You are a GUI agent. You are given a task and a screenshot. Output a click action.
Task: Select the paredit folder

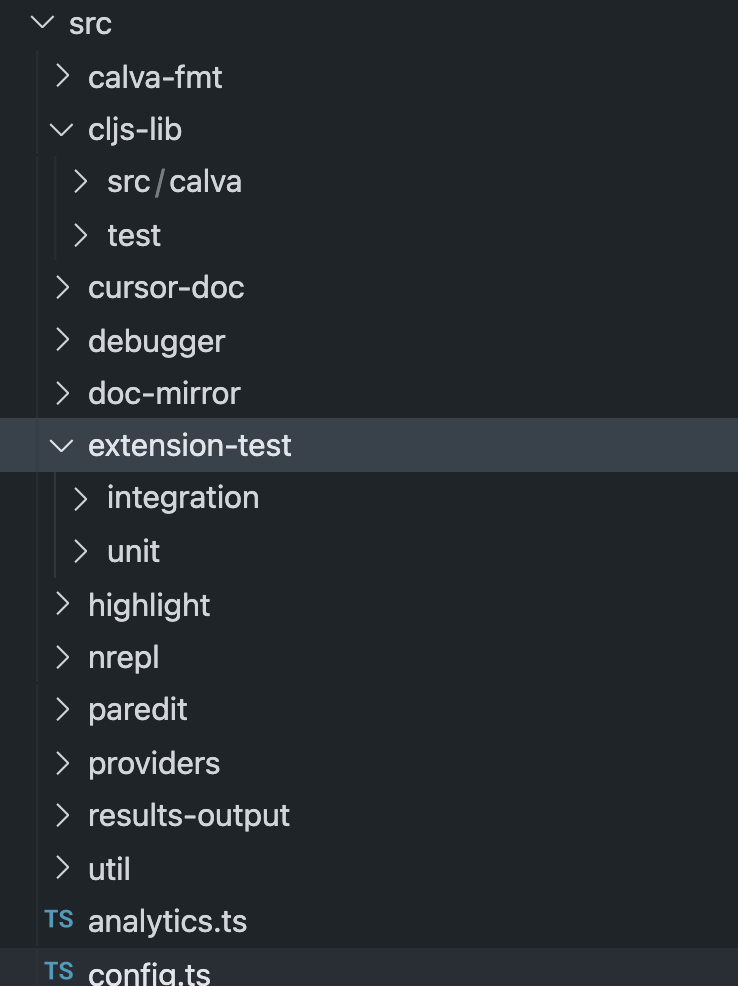(x=137, y=709)
